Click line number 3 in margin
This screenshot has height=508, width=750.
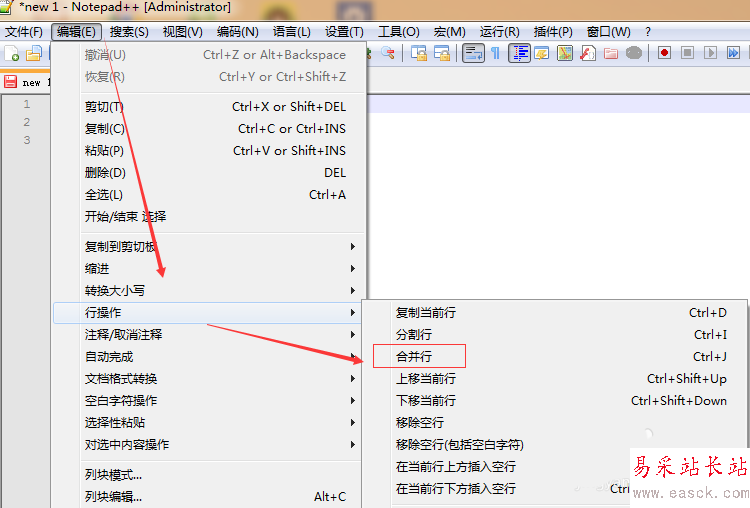(x=27, y=140)
